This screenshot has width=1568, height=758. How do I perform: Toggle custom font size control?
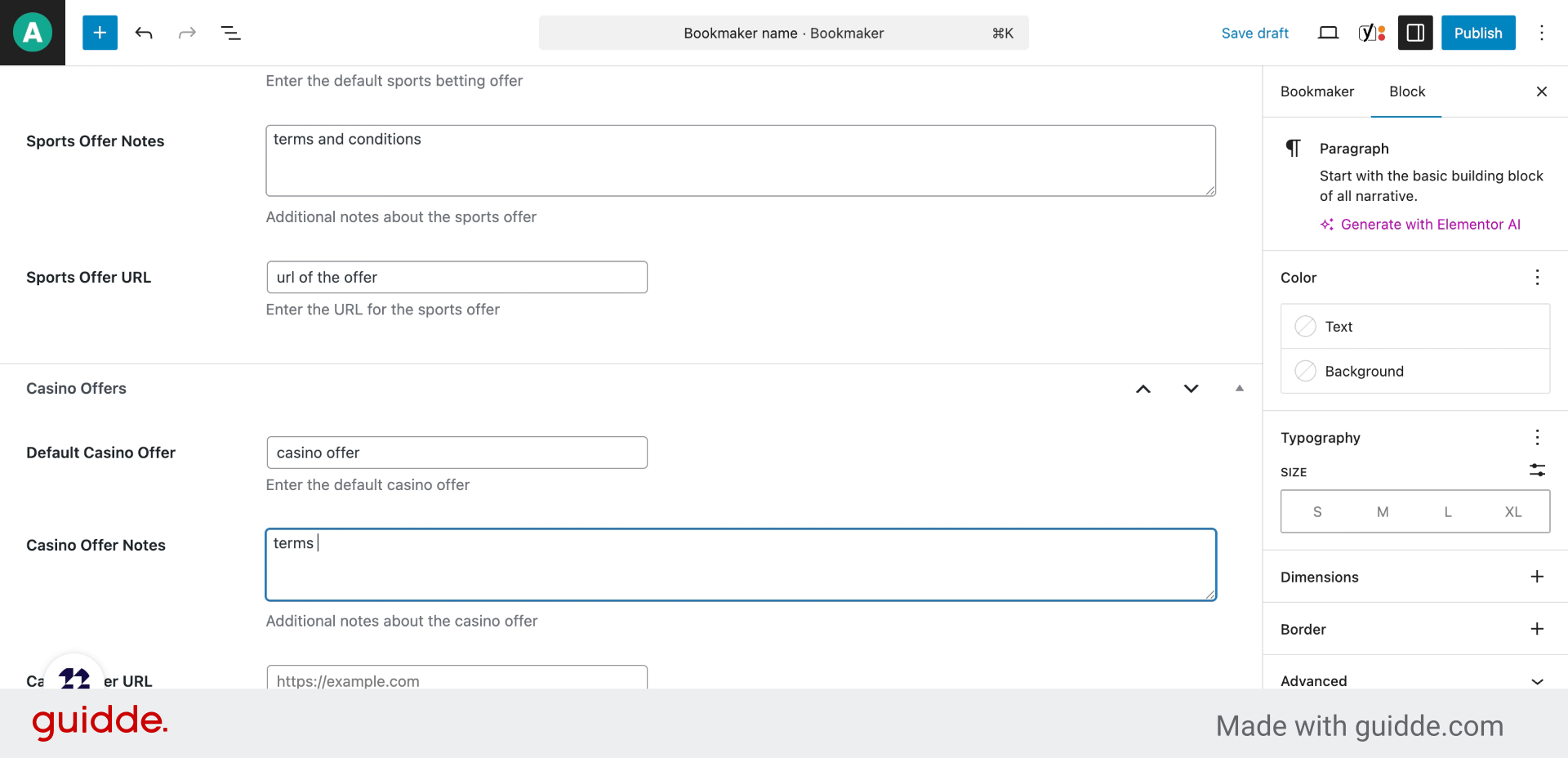[x=1537, y=470]
